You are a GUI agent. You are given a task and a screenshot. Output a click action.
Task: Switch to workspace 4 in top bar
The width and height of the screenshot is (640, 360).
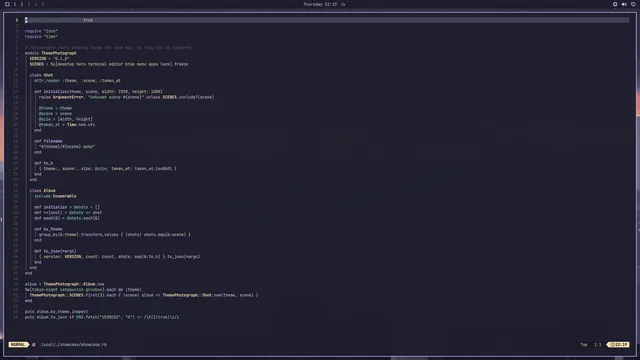(36, 4)
